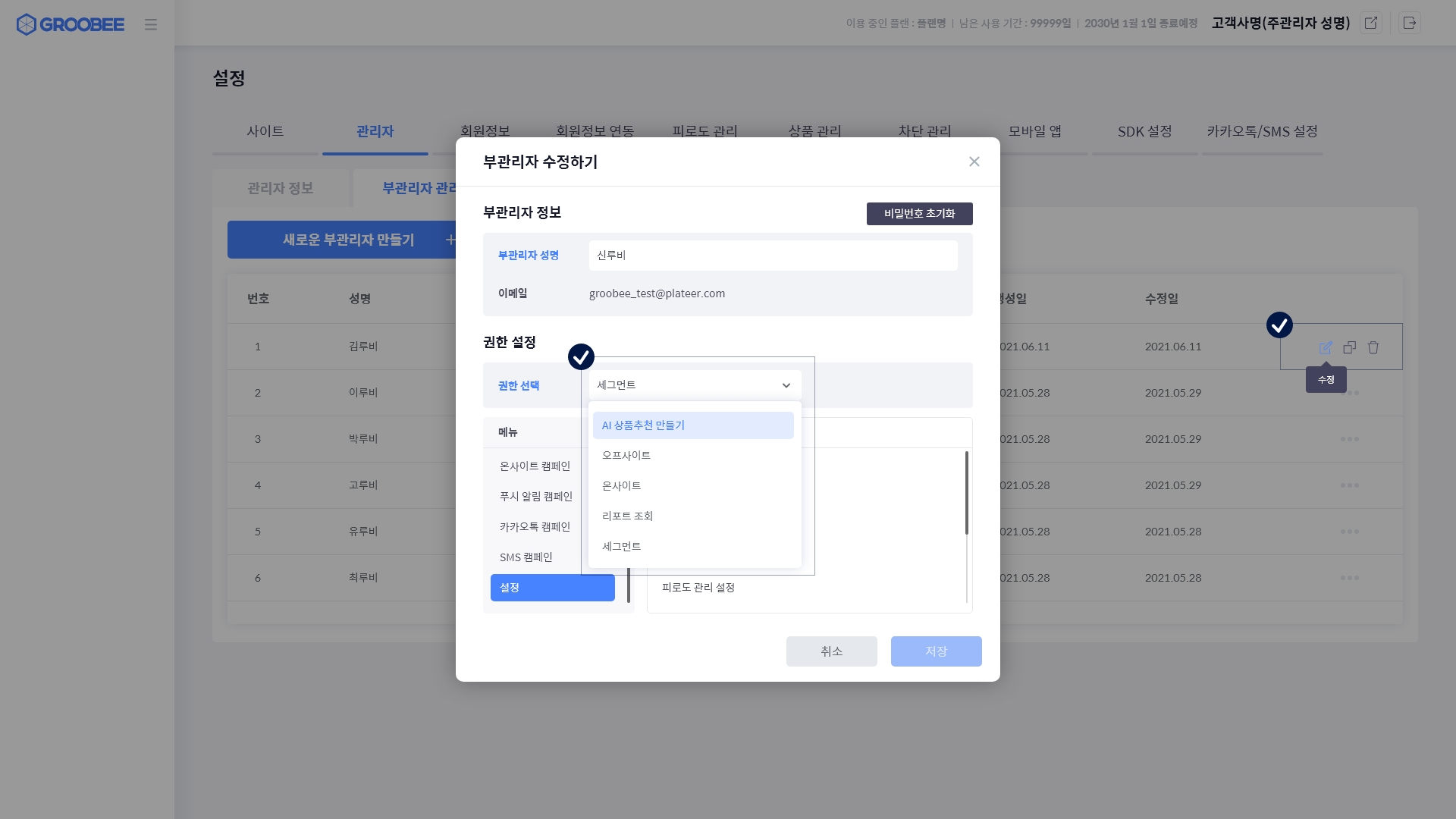Click the duplicate icon in row 1
1456x819 pixels.
coord(1350,347)
